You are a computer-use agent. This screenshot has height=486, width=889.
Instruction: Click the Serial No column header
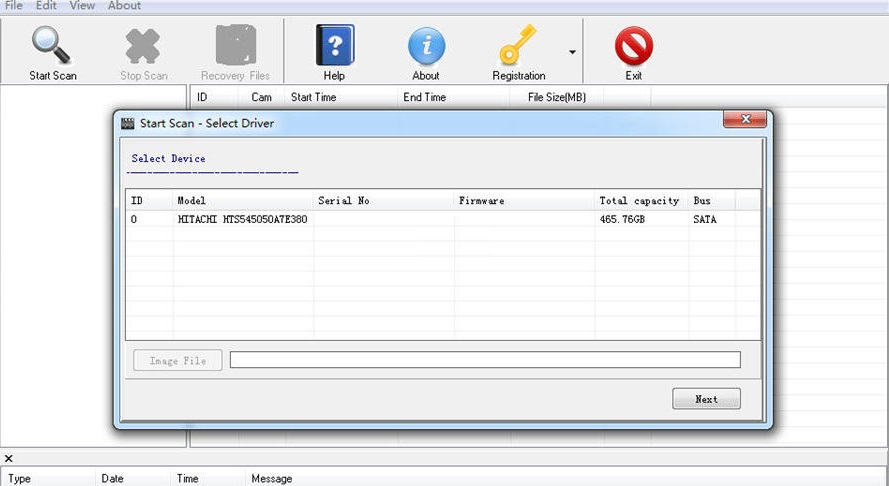[x=383, y=200]
